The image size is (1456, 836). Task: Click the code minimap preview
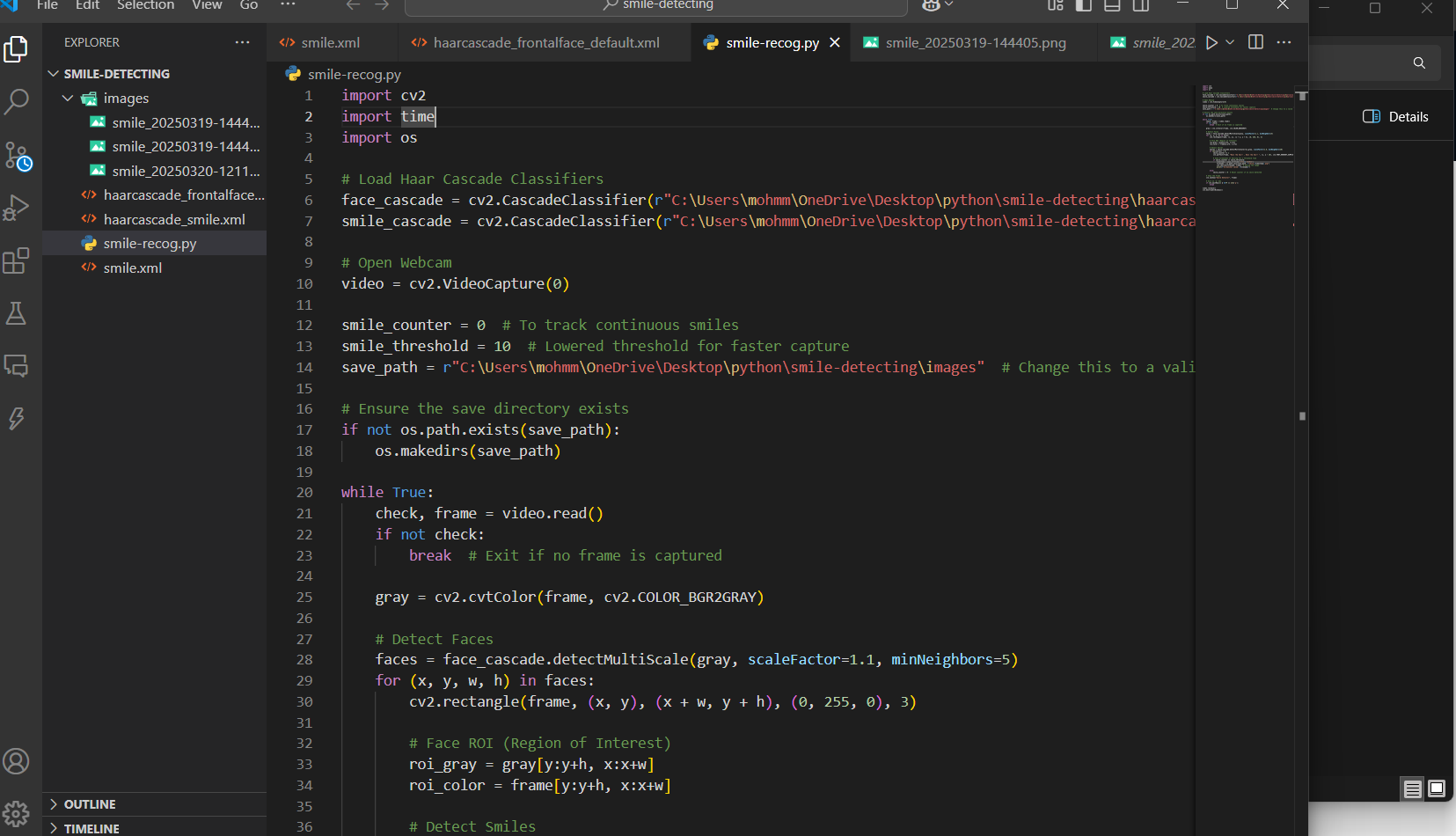point(1247,136)
